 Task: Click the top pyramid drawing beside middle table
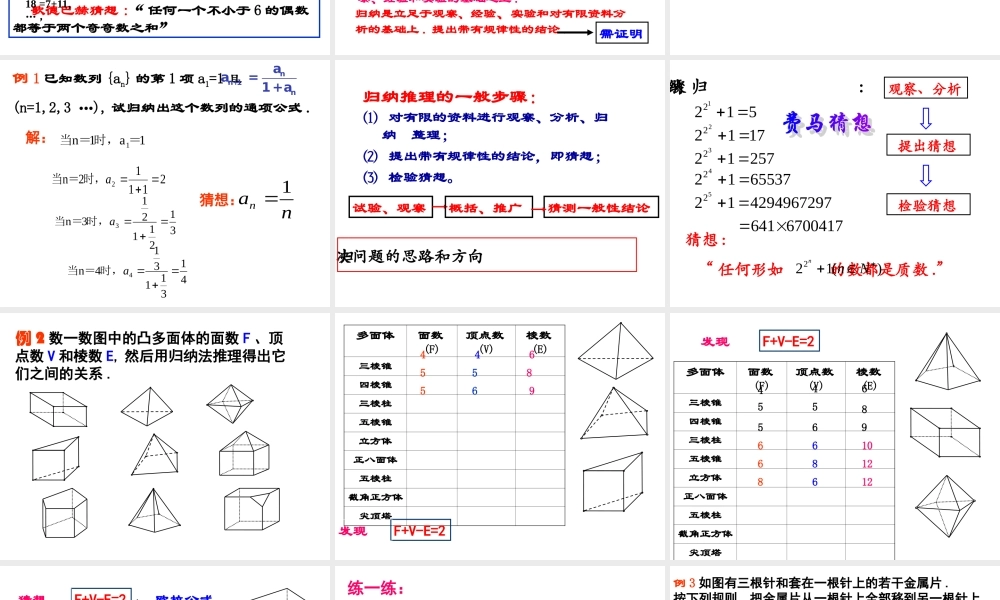615,351
